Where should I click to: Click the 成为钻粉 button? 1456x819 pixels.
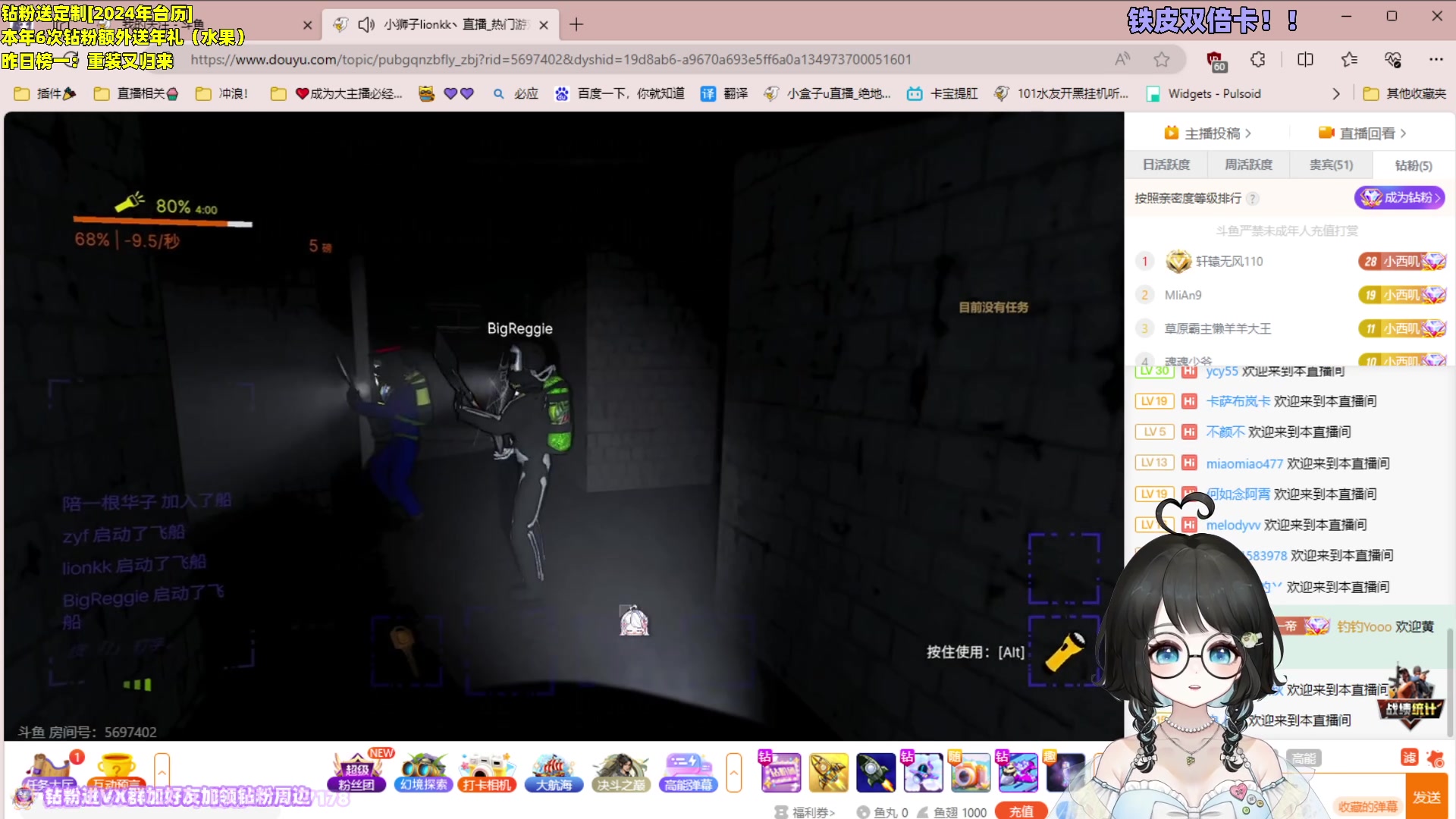pyautogui.click(x=1399, y=197)
